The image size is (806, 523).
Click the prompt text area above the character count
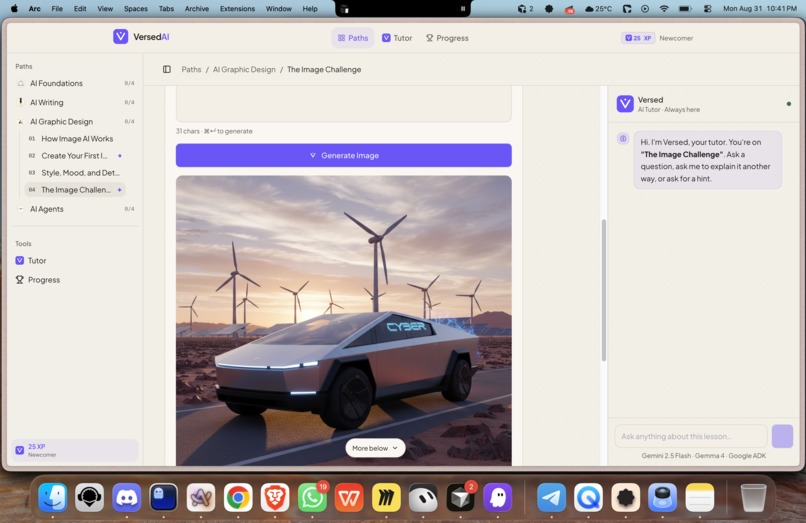tap(343, 104)
